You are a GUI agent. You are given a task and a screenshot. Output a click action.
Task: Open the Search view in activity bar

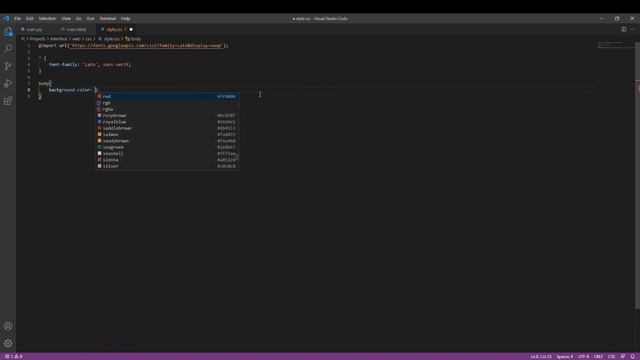(8, 49)
